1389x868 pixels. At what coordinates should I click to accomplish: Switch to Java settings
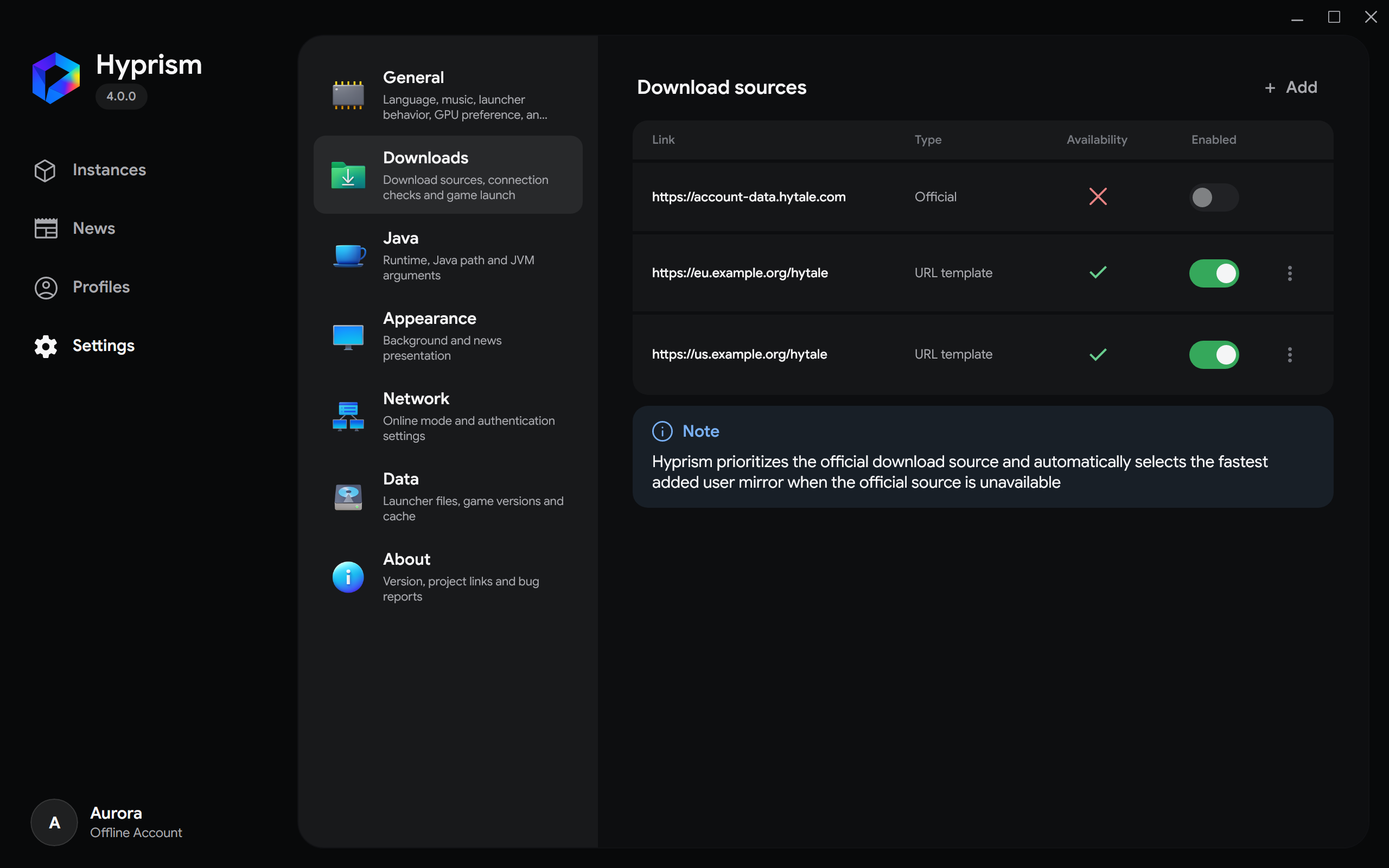point(448,256)
